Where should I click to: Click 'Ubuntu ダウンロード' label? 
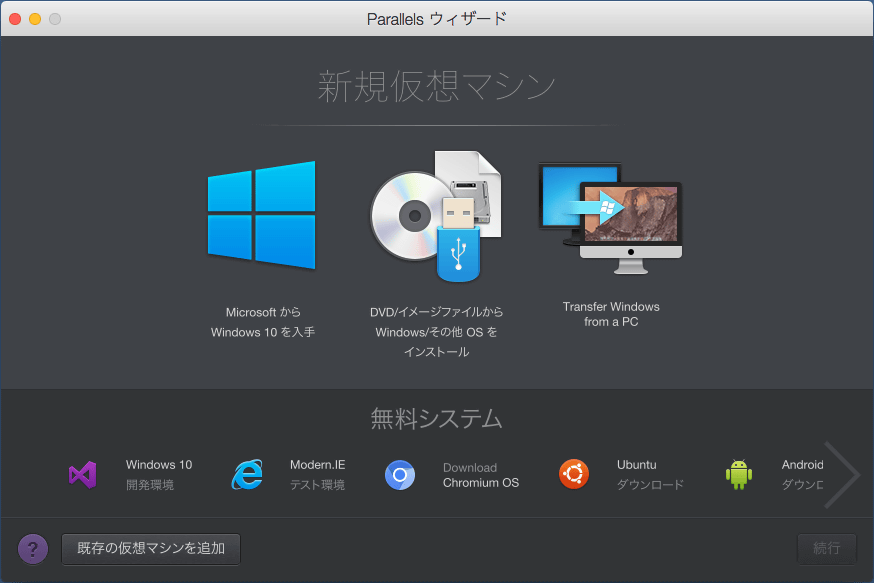tap(650, 475)
